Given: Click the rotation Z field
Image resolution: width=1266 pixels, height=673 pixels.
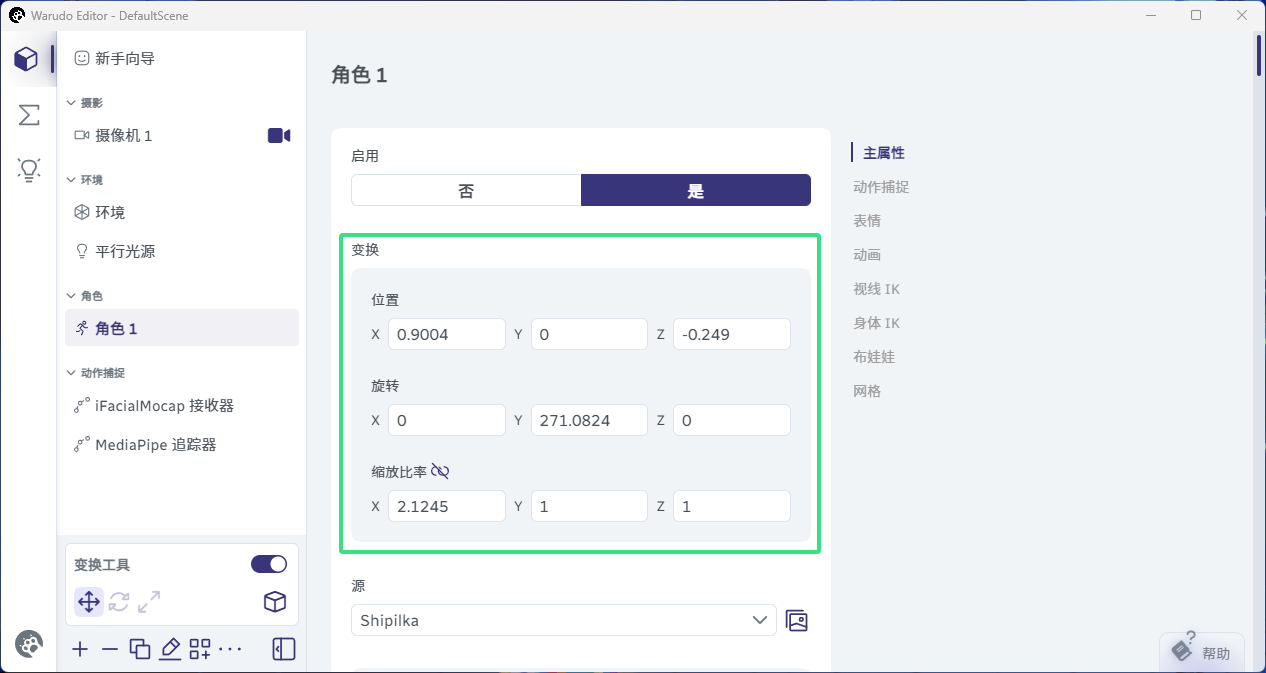Looking at the screenshot, I should pos(732,420).
